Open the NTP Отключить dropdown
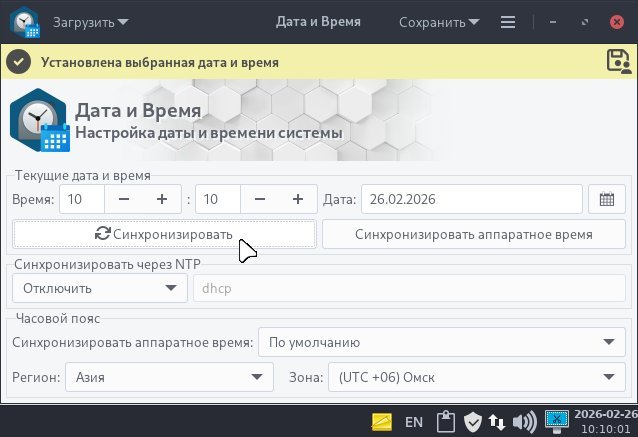 coord(100,288)
